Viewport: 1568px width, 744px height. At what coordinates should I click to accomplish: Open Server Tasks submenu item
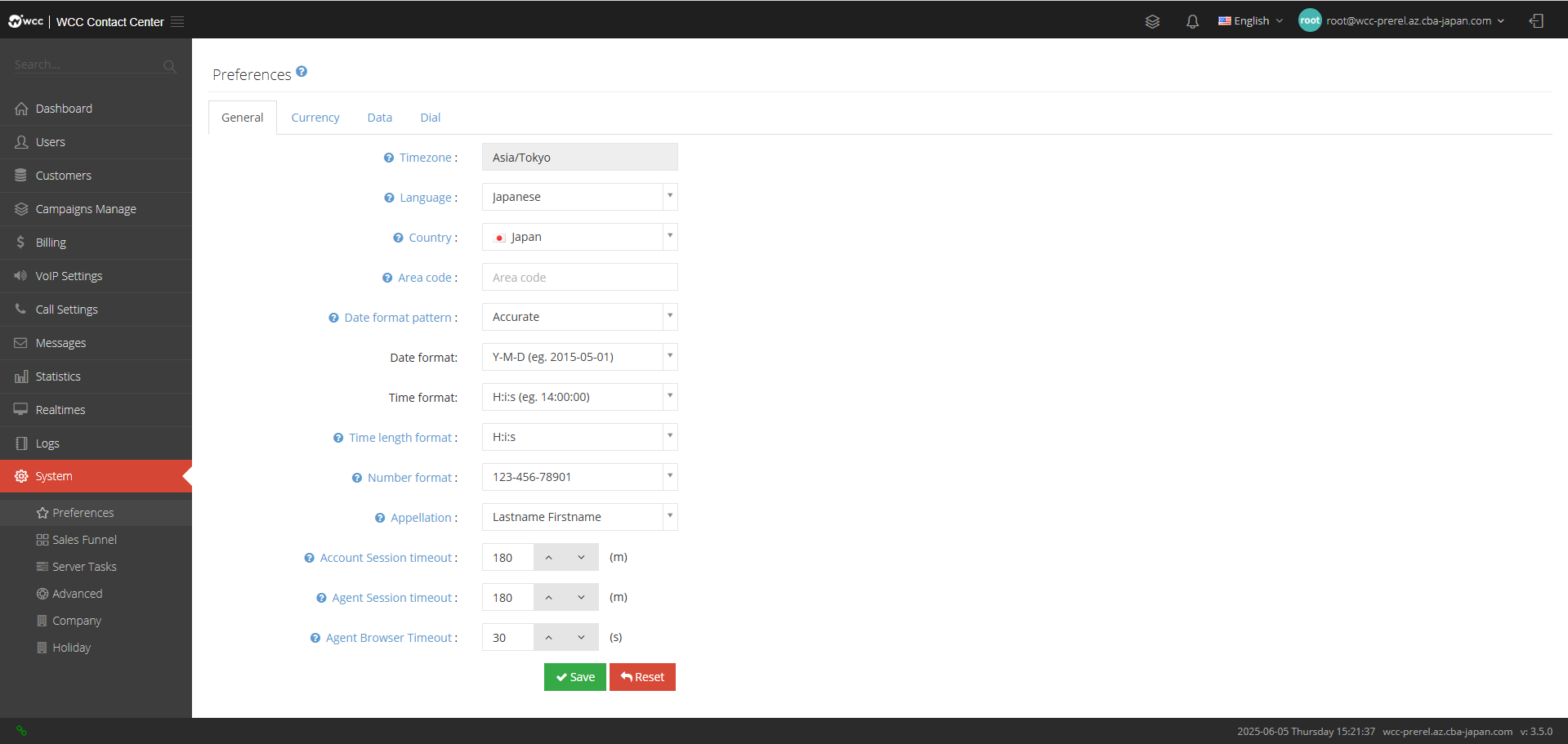[x=96, y=567]
